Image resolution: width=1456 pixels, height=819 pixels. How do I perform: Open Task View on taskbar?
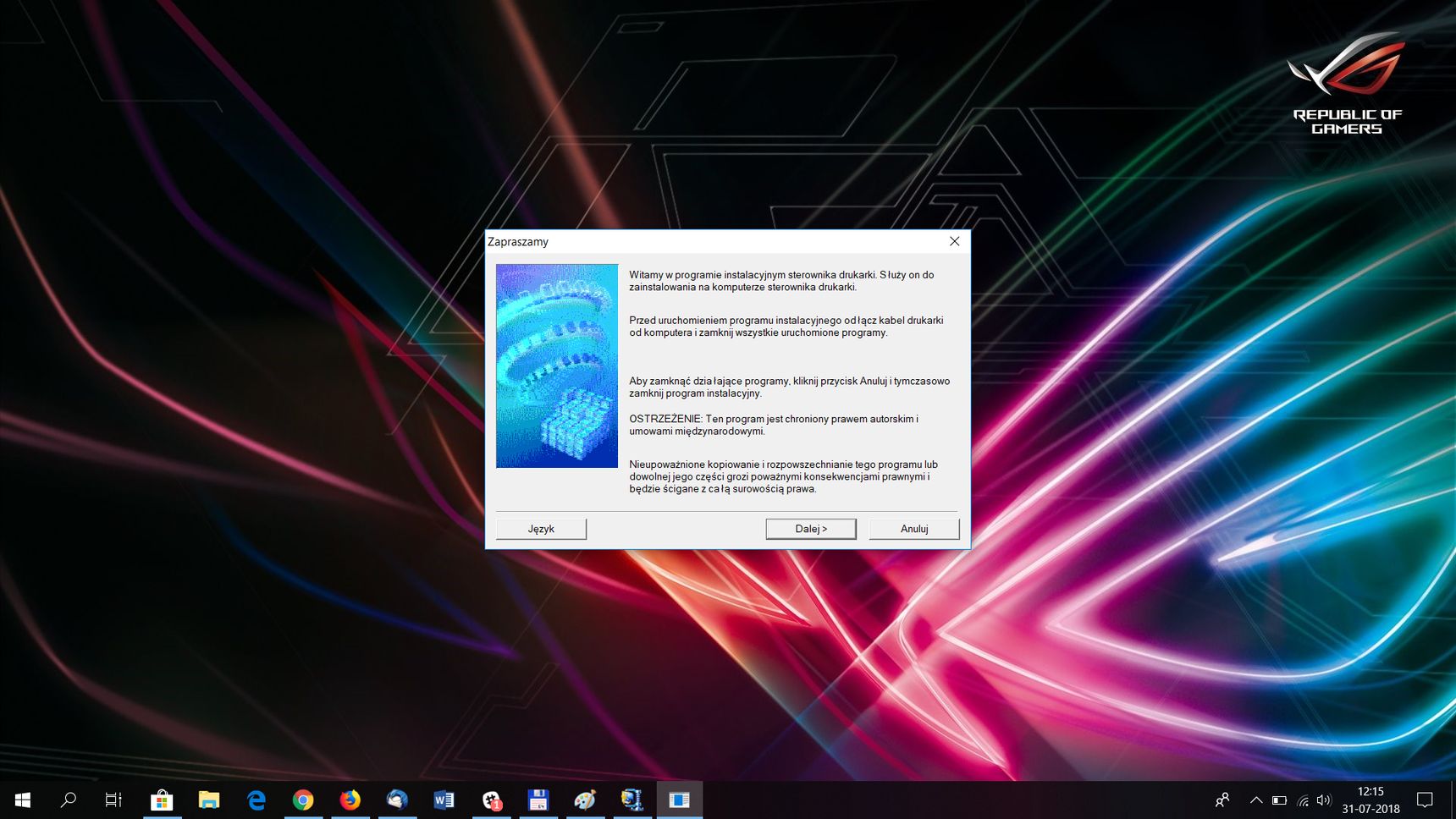pyautogui.click(x=113, y=800)
